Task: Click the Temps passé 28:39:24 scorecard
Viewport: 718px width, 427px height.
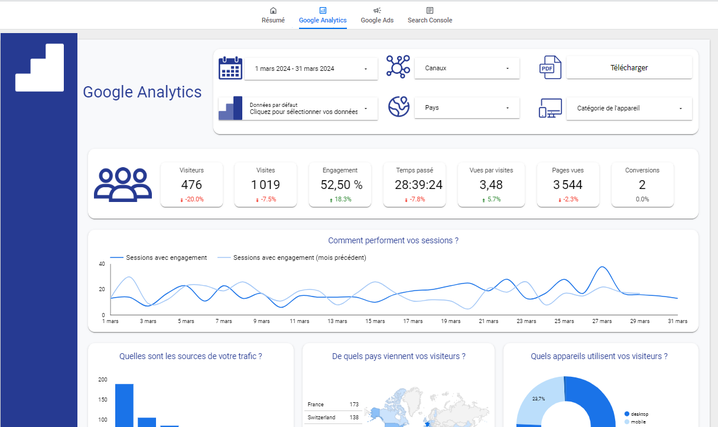Action: (x=414, y=184)
